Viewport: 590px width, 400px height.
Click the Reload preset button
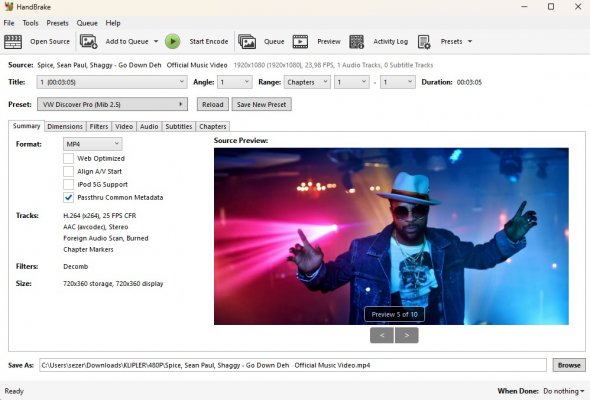[213, 104]
